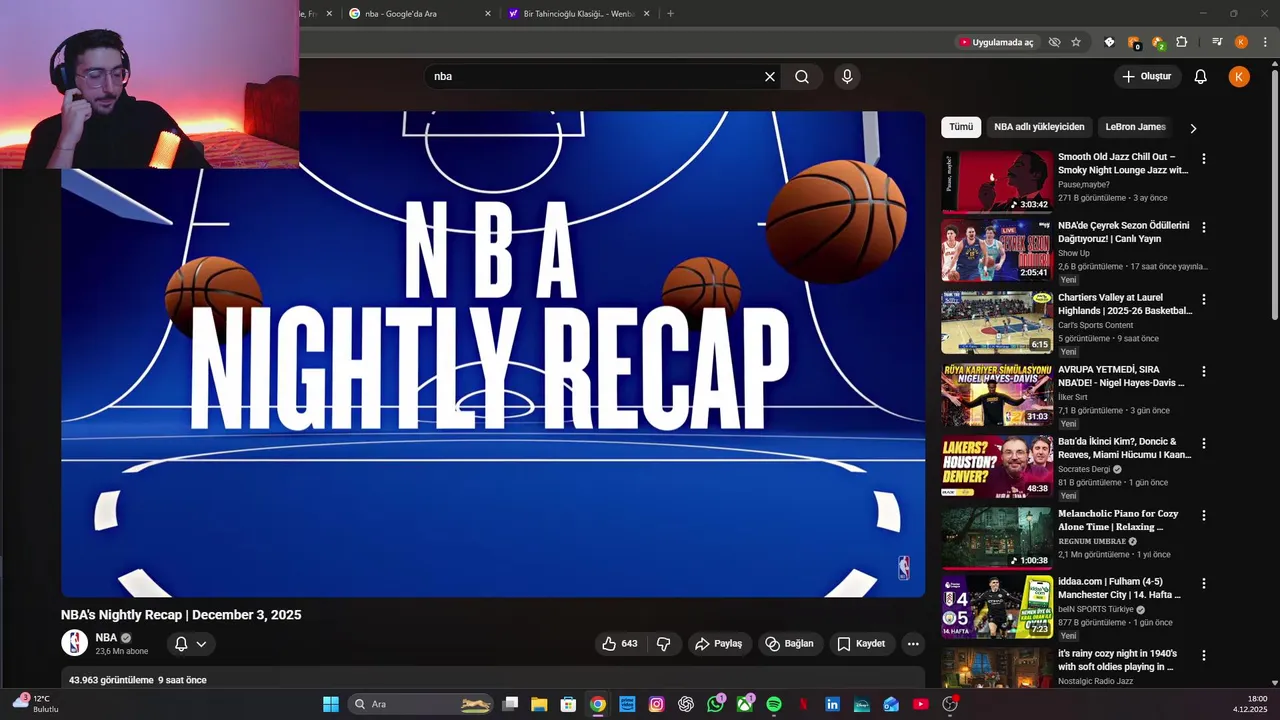
Task: Click the magnifier search button on YouTube
Action: tap(802, 77)
